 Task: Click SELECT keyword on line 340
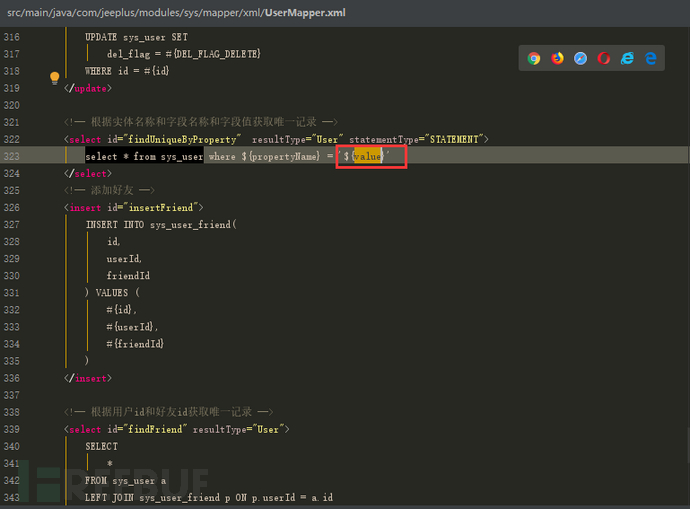point(102,447)
